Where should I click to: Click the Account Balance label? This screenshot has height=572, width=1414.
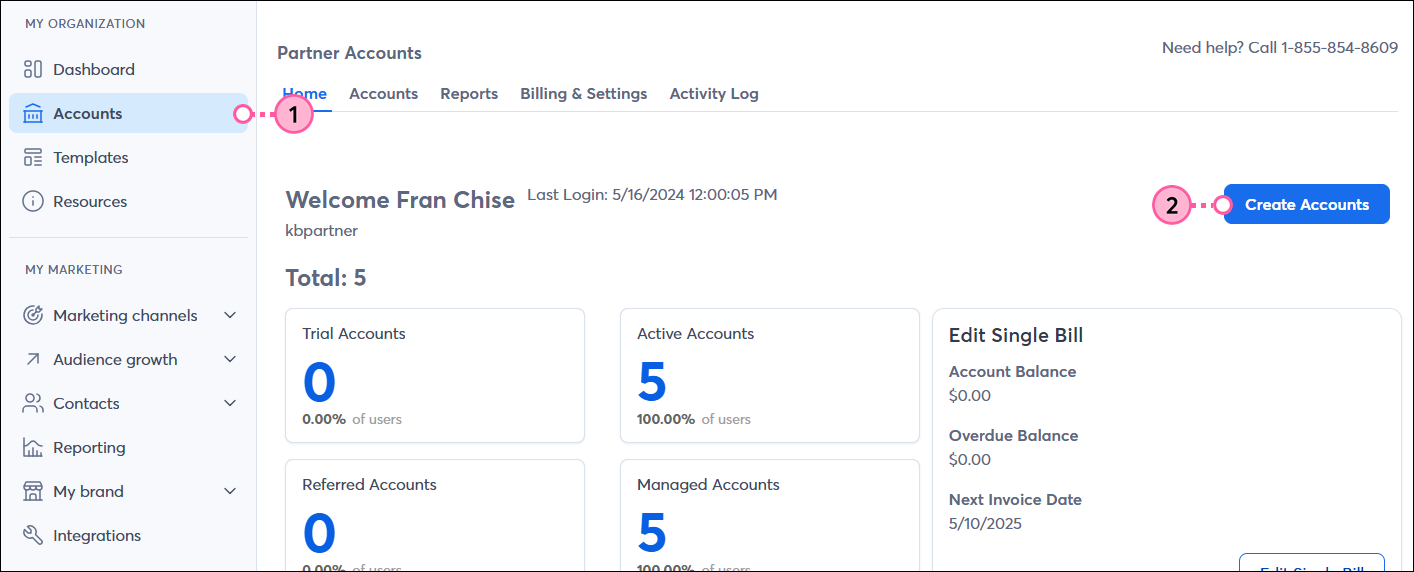(x=1013, y=371)
